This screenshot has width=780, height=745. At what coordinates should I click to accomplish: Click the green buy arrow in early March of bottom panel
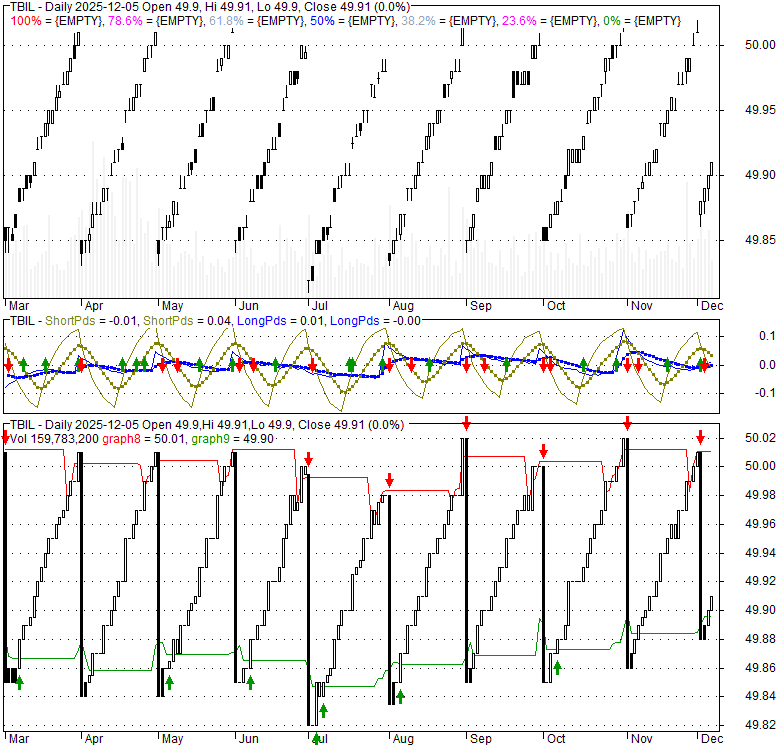[19, 682]
